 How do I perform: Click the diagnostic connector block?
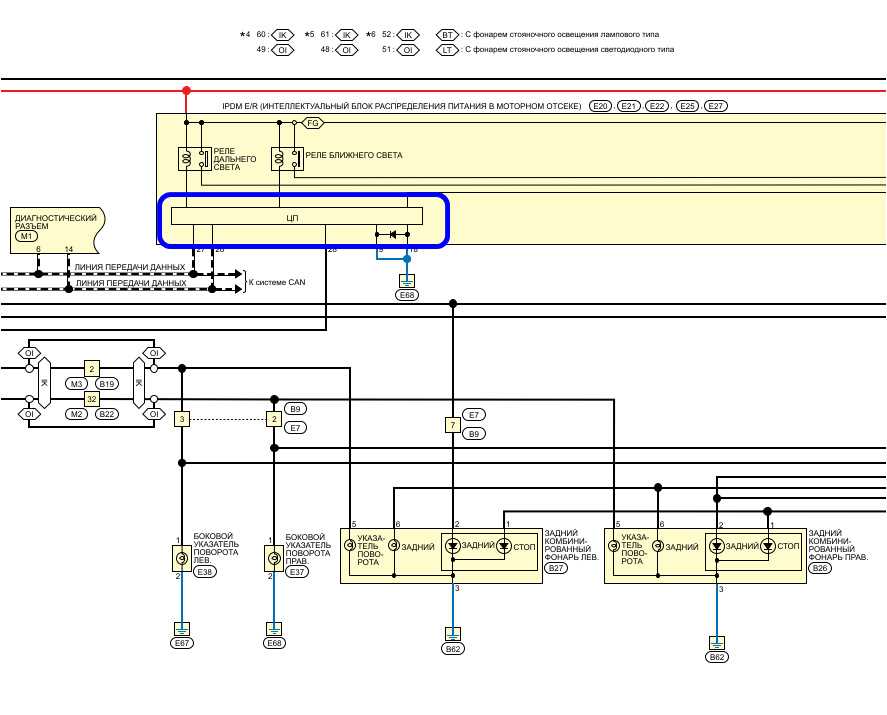pyautogui.click(x=57, y=230)
